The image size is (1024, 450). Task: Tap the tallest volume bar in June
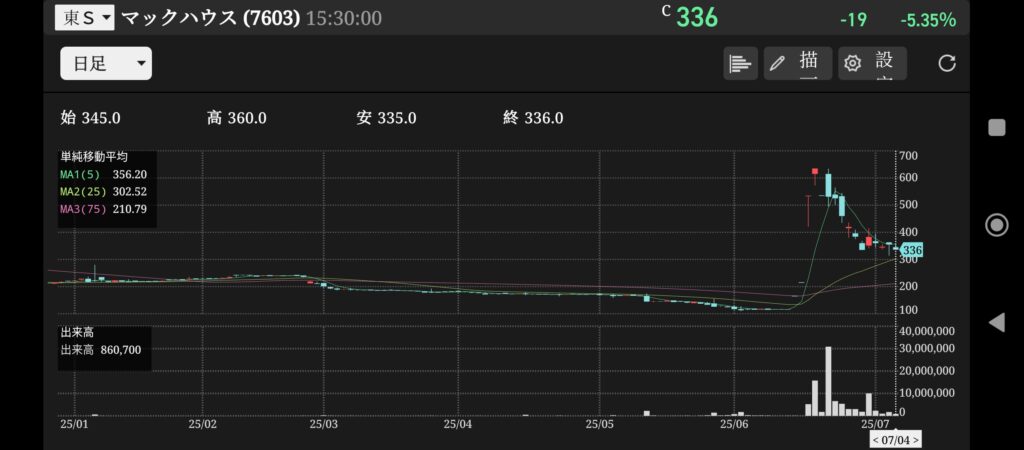pos(828,381)
